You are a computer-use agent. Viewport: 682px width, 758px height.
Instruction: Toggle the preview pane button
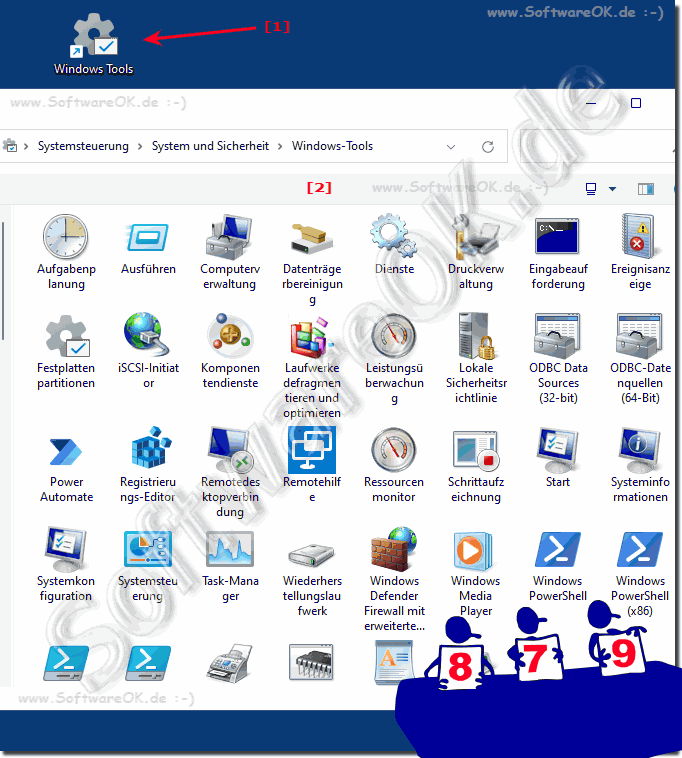646,189
